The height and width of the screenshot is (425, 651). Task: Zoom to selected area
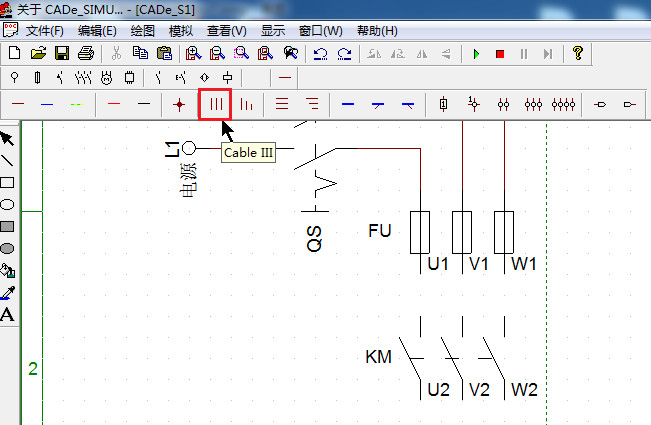(241, 53)
